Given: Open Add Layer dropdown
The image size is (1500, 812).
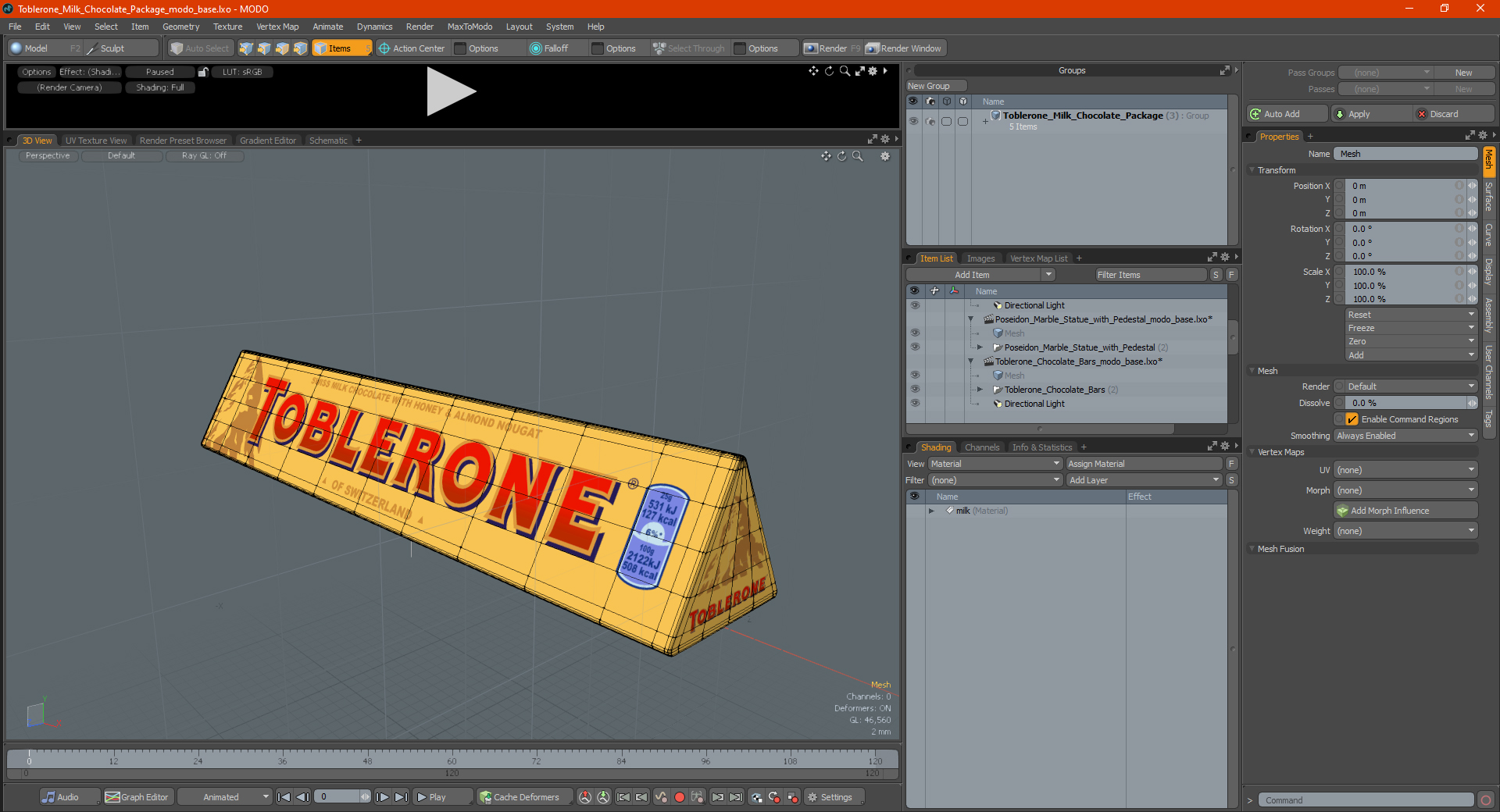Looking at the screenshot, I should point(1145,480).
